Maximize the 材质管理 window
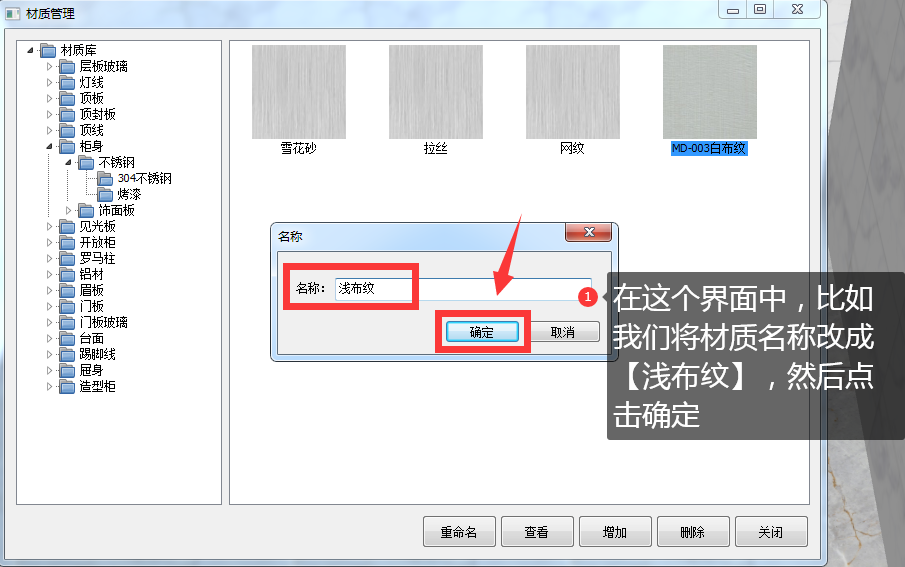The image size is (905, 567). tap(760, 9)
